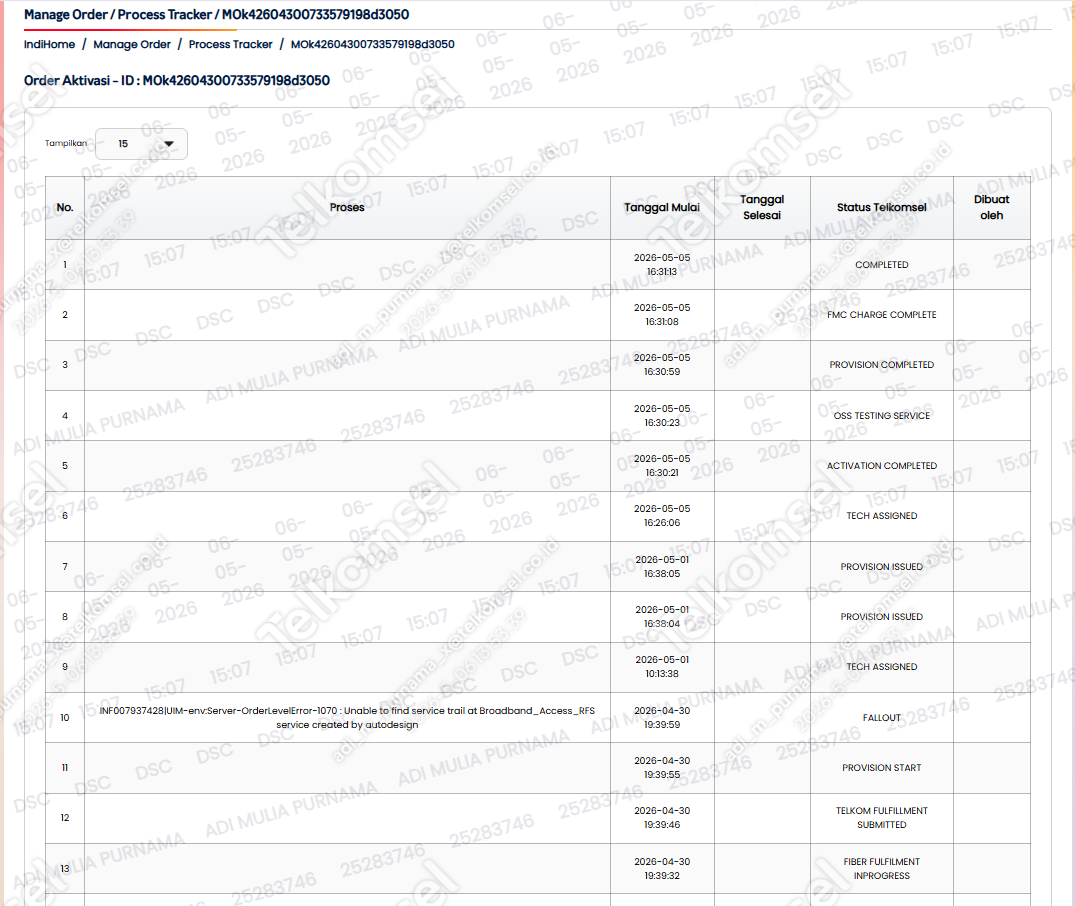The width and height of the screenshot is (1075, 906).
Task: Click date 2026-05-05 16:30:23
Action: point(662,416)
